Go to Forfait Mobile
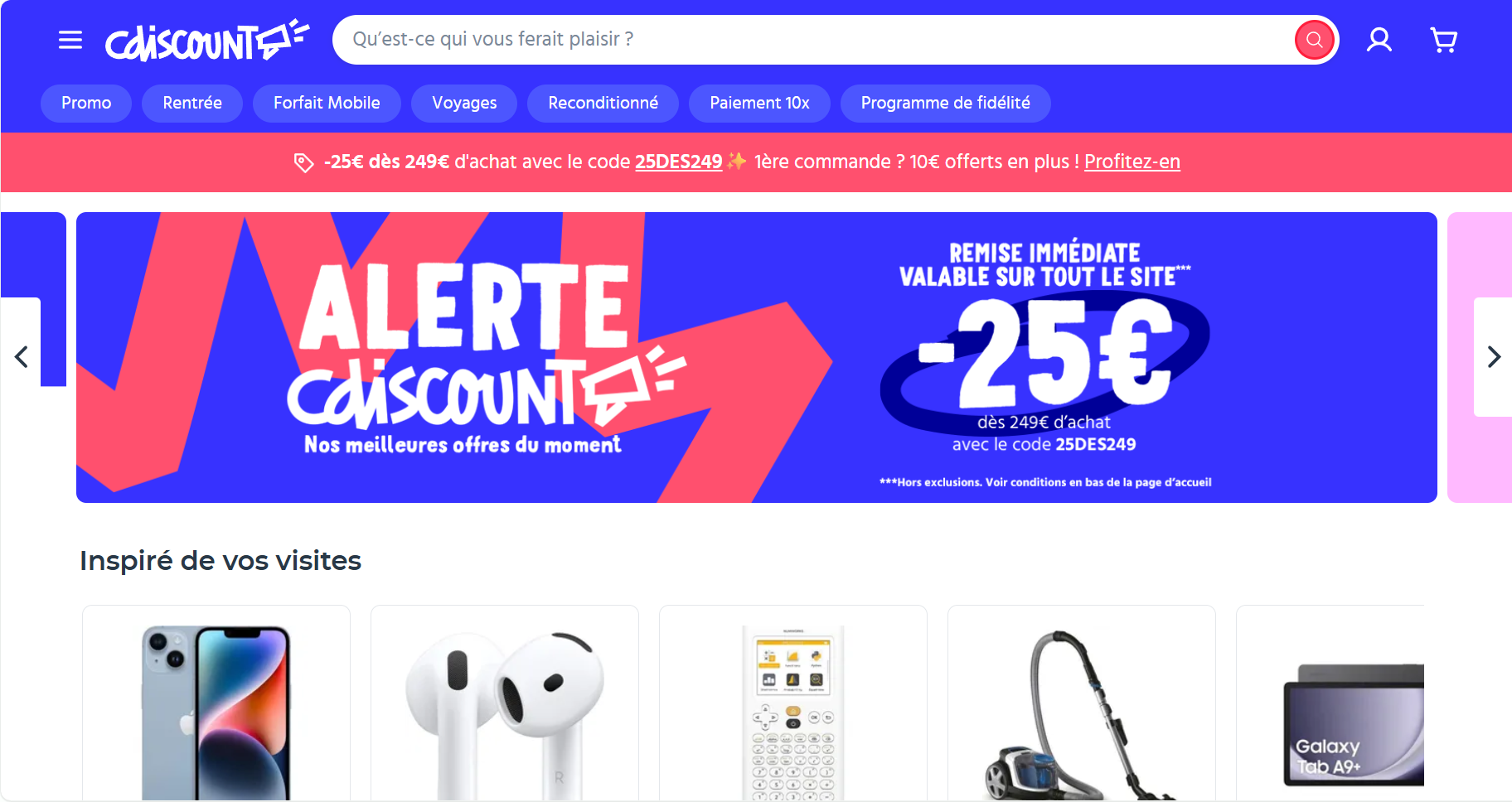Viewport: 1512px width, 802px height. (x=327, y=104)
